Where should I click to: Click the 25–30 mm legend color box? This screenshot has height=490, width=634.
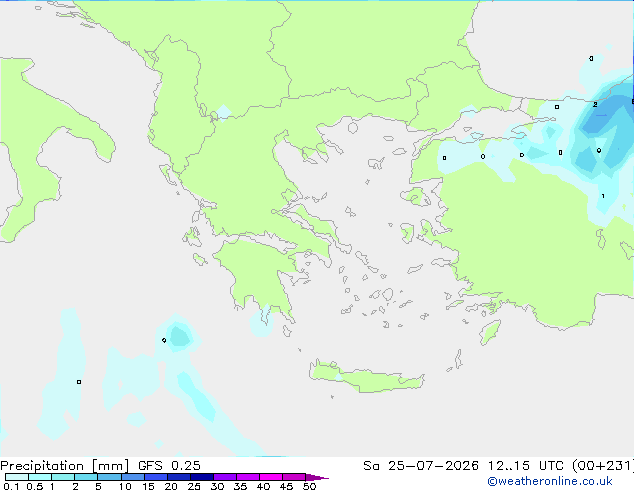tap(201, 477)
